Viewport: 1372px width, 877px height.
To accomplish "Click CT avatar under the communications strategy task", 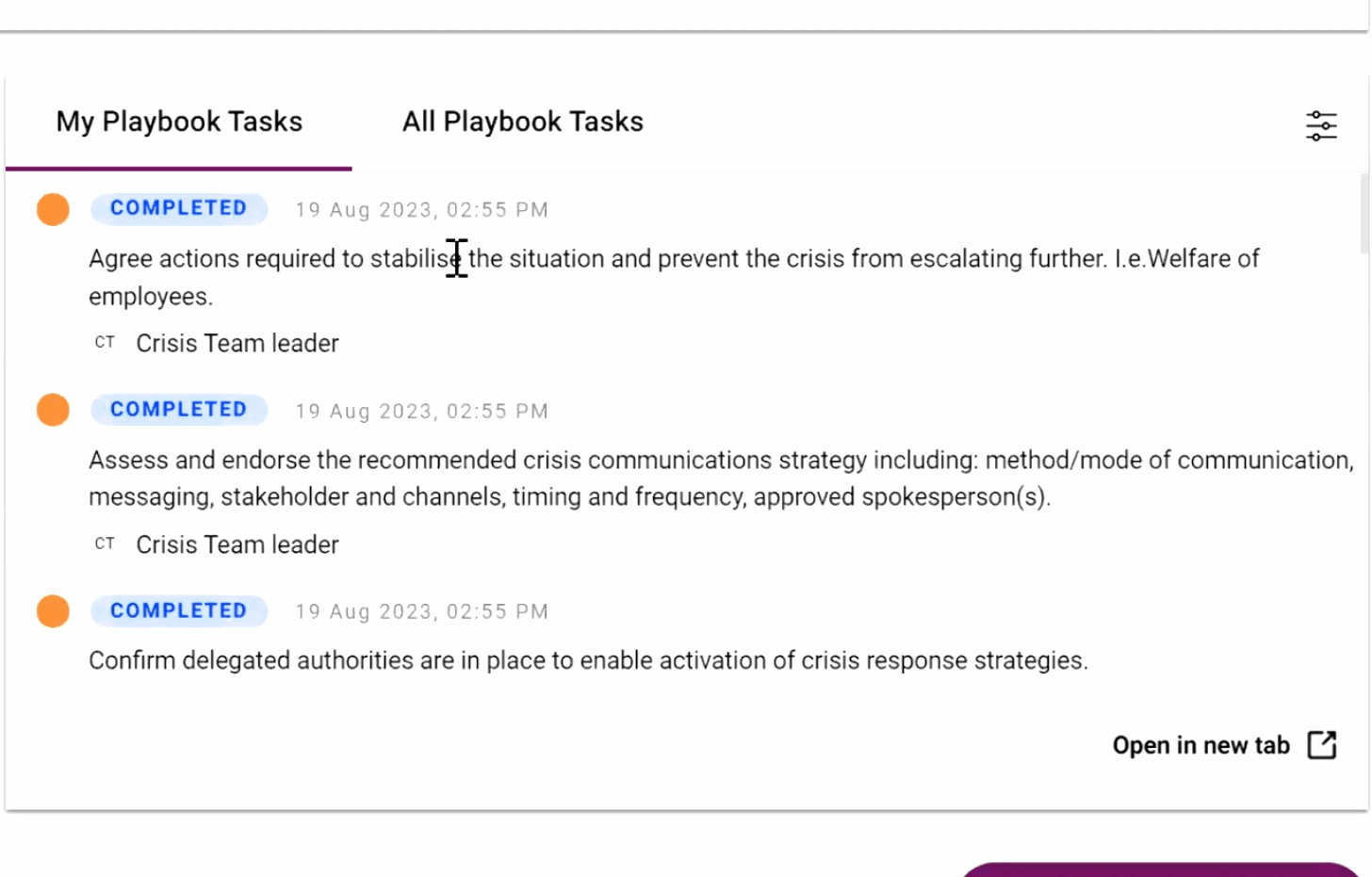I will [x=105, y=544].
